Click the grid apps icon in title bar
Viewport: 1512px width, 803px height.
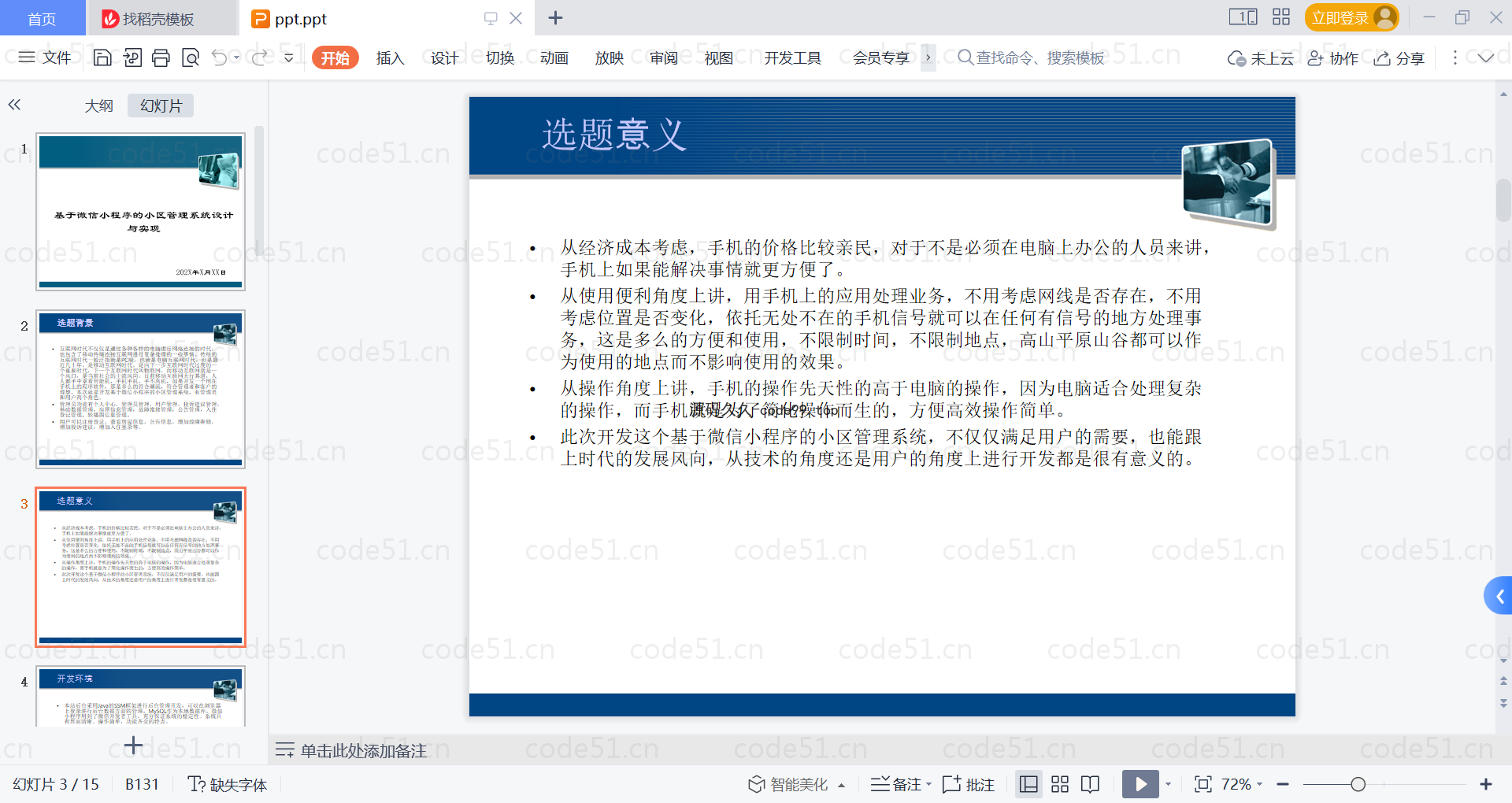(1281, 17)
